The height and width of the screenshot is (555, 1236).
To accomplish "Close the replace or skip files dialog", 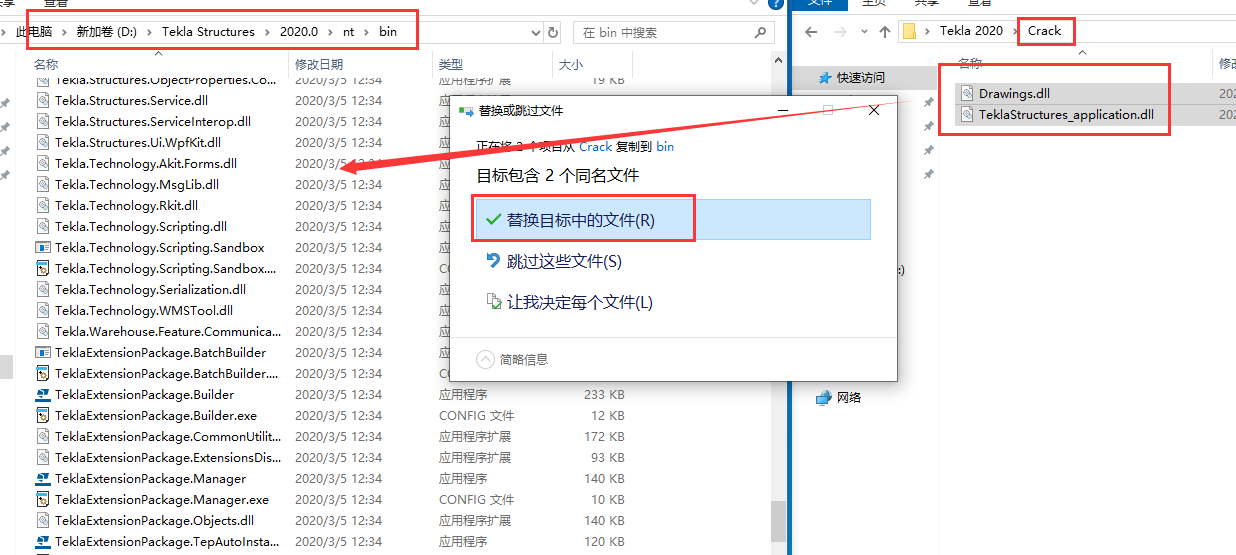I will point(874,111).
